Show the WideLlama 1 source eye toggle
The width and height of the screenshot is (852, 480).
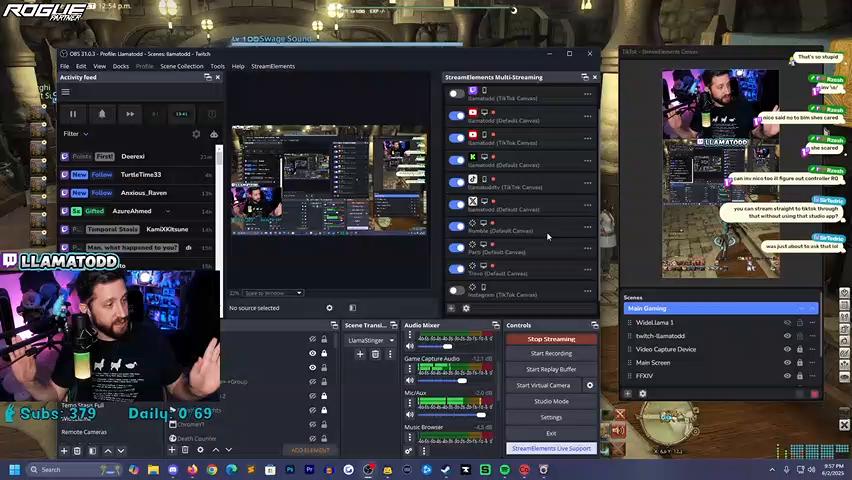click(787, 322)
